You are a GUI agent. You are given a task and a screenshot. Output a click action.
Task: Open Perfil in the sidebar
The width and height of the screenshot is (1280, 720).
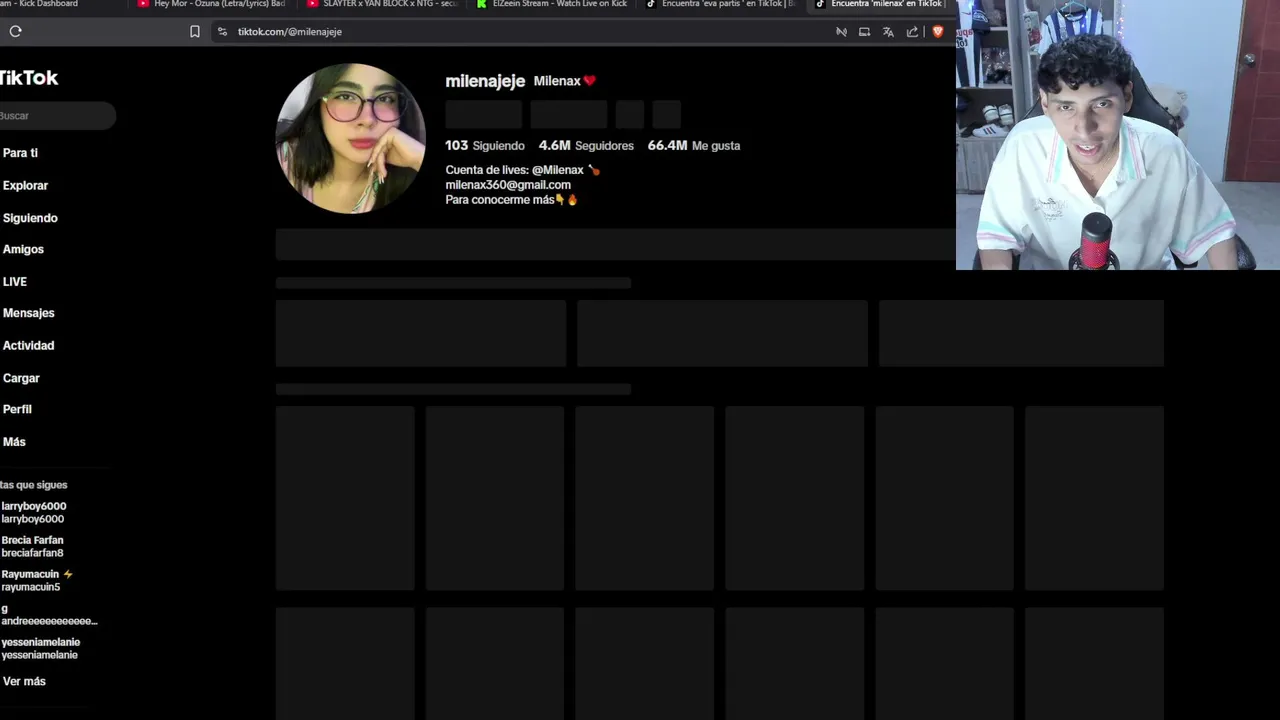coord(17,409)
